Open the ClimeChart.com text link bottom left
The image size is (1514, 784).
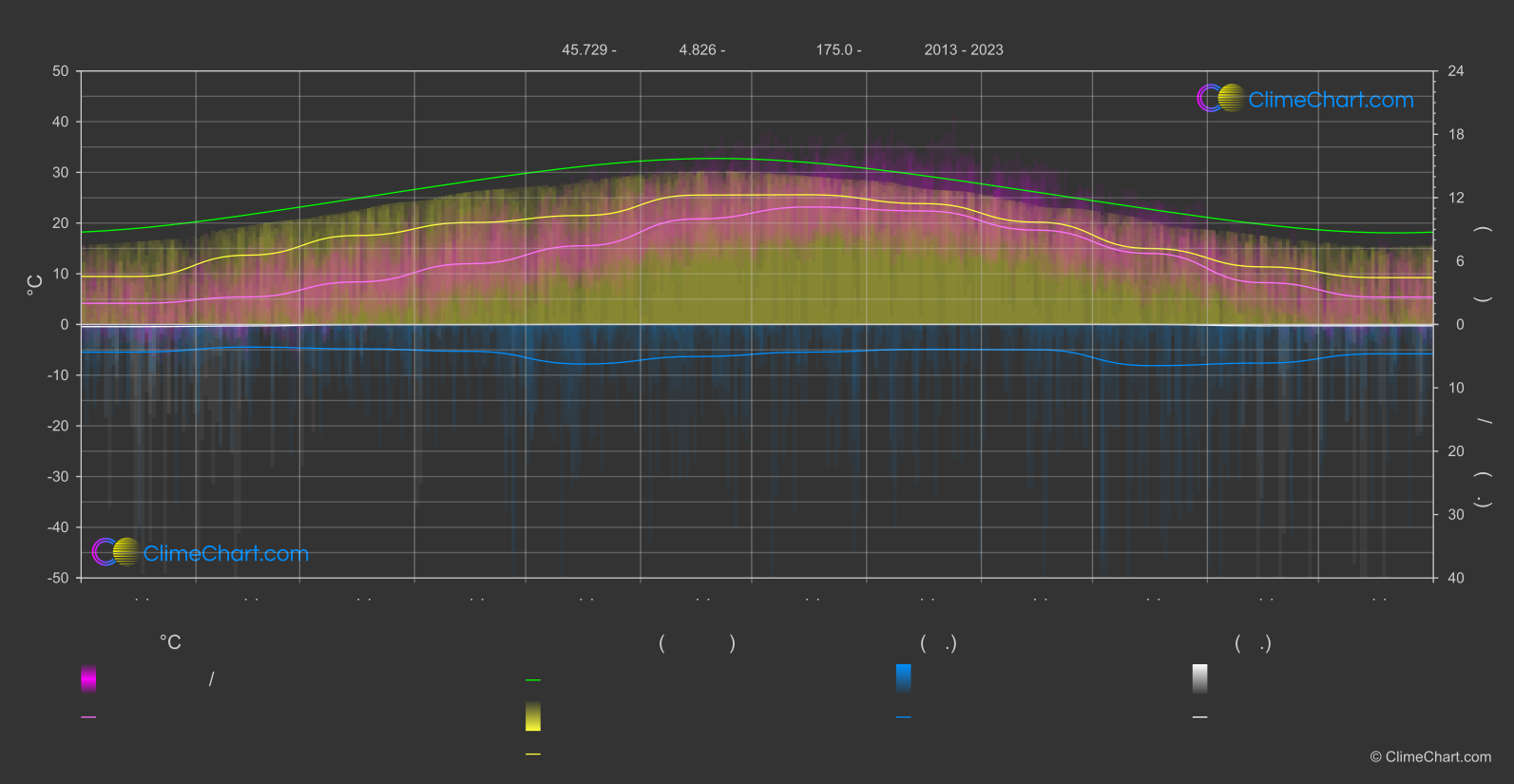click(226, 554)
